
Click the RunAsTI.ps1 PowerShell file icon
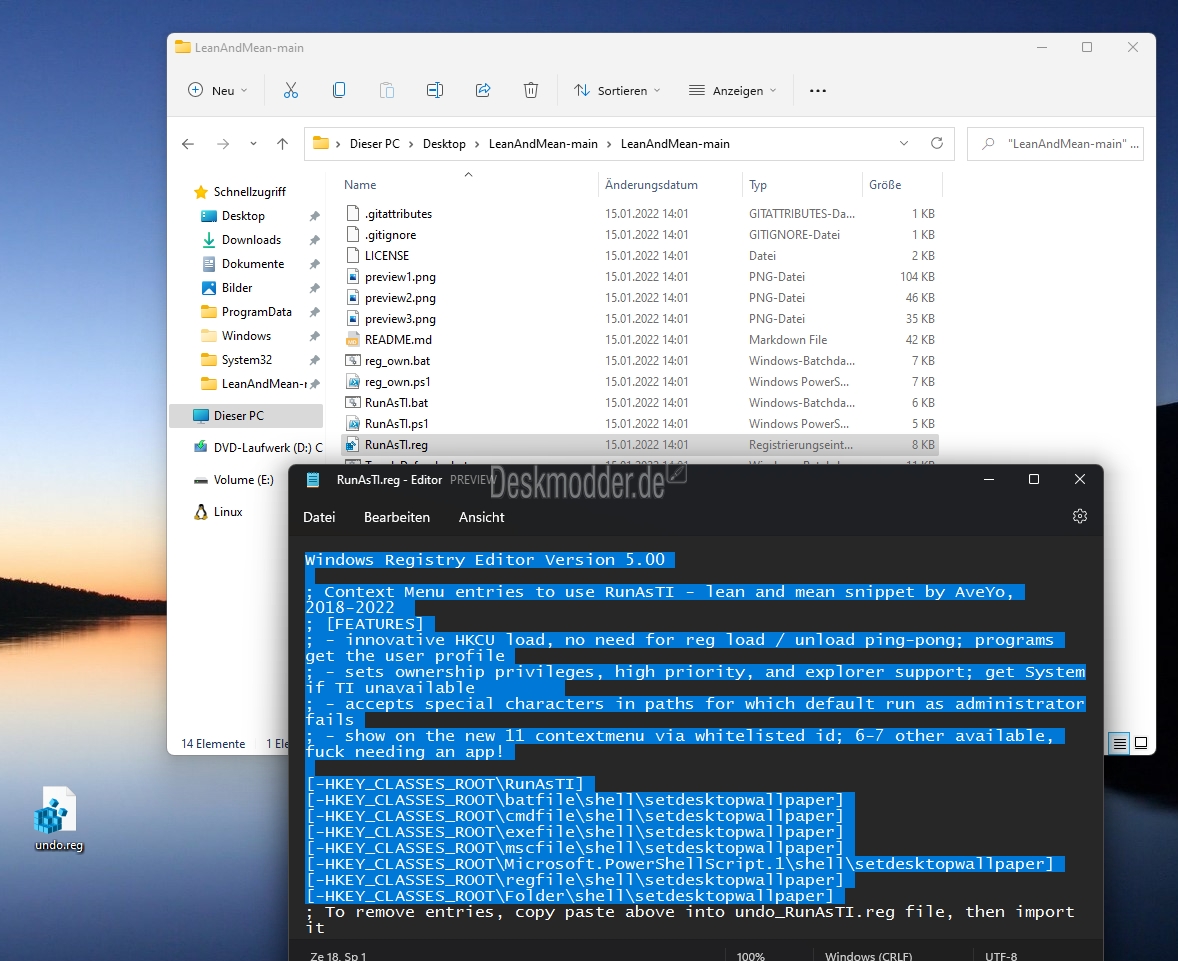click(353, 424)
